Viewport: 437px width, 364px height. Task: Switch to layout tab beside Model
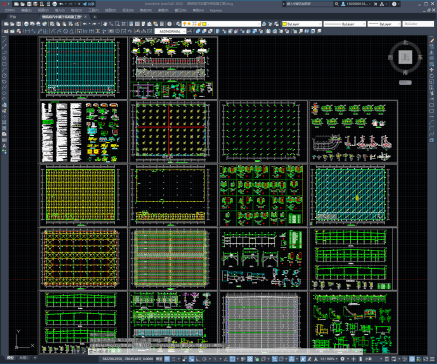pyautogui.click(x=23, y=358)
